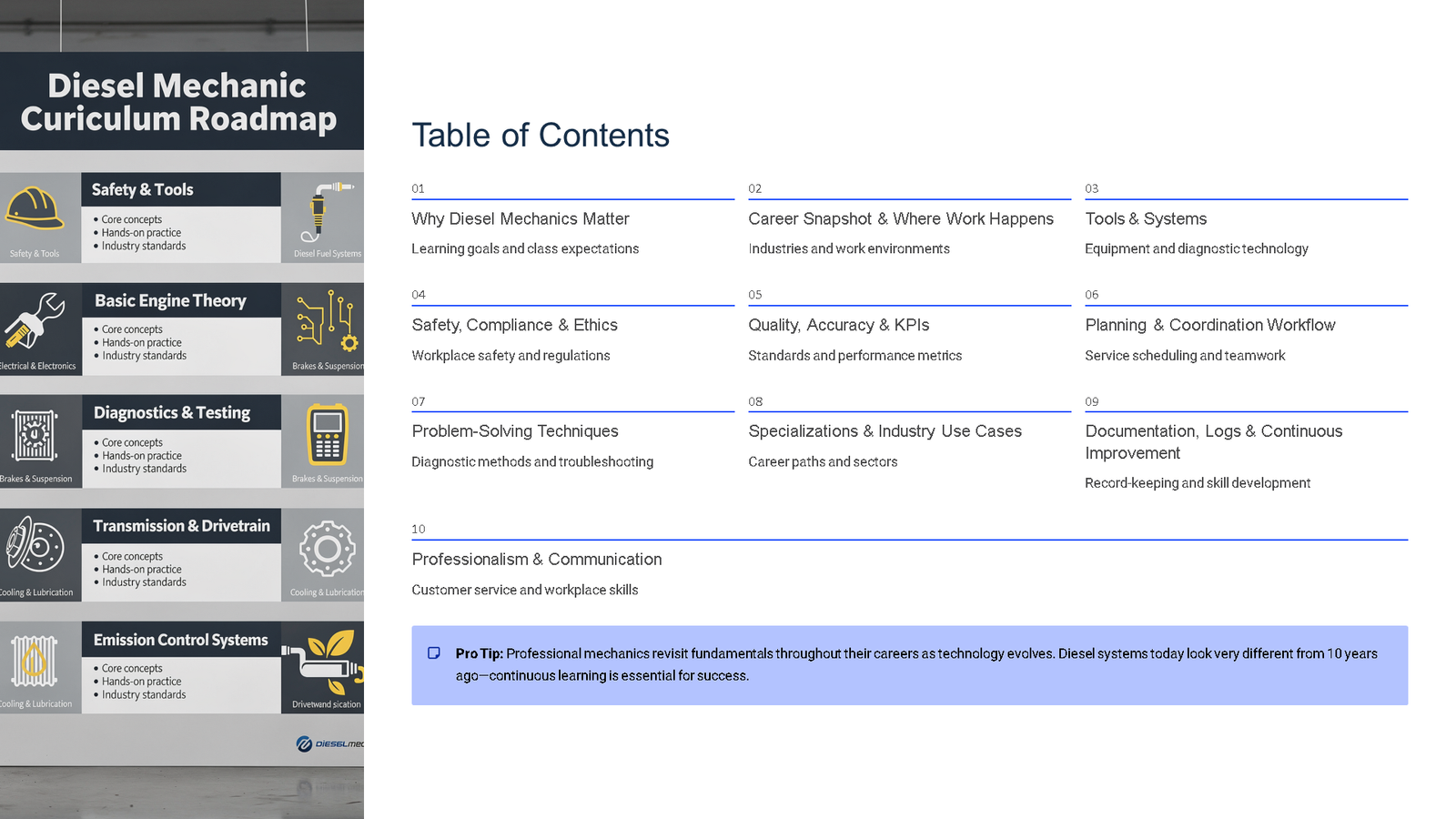Open section 08 Specializations & Industry Use Cases
This screenshot has width=1456, height=819.
coord(885,430)
